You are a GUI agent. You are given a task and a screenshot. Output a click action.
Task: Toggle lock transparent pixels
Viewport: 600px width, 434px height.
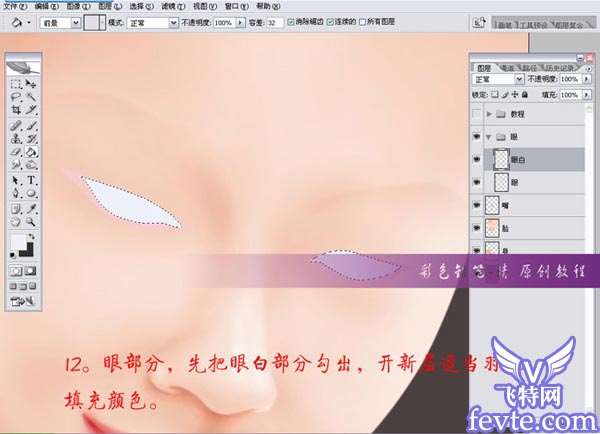495,94
